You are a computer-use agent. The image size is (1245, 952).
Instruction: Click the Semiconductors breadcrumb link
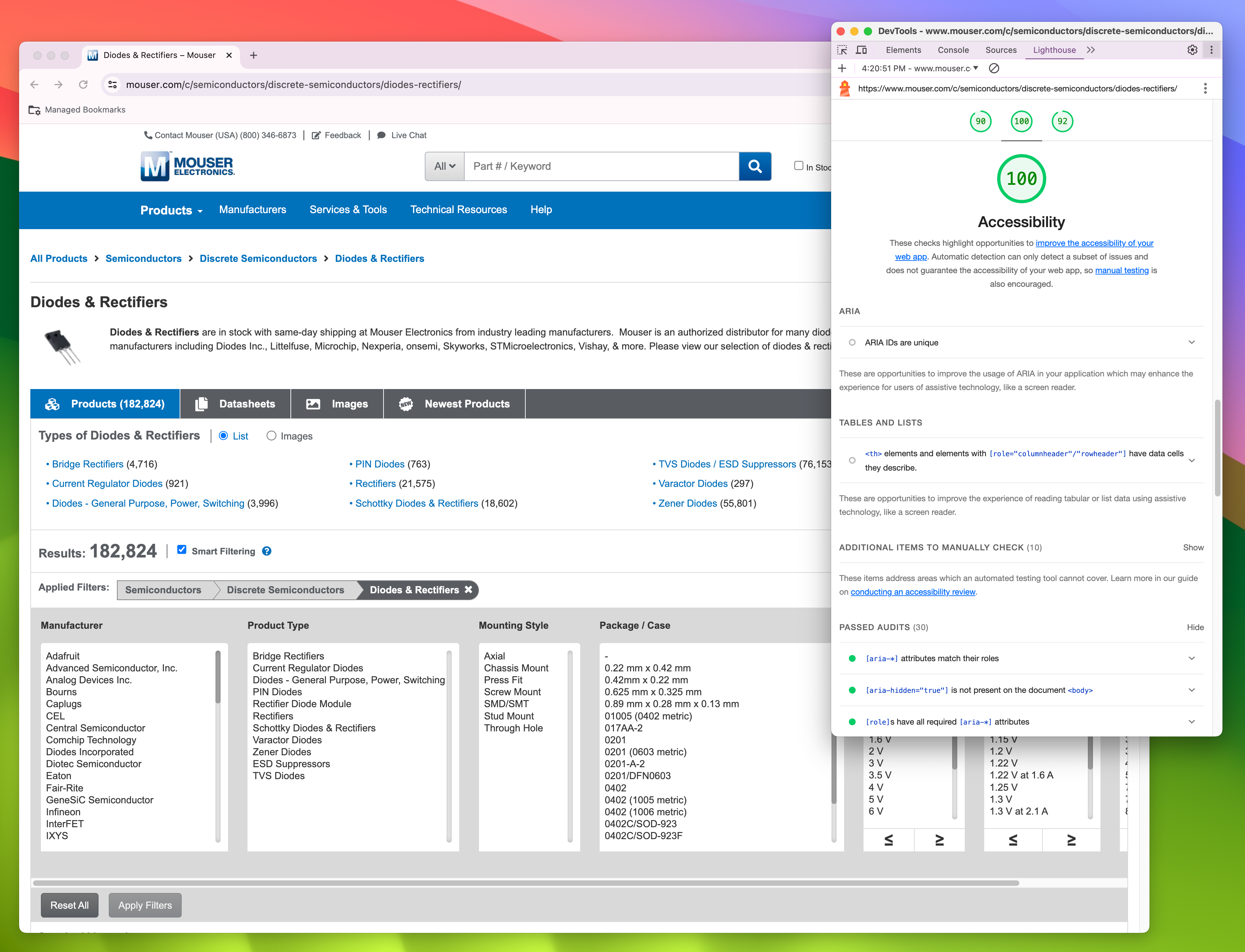[143, 258]
